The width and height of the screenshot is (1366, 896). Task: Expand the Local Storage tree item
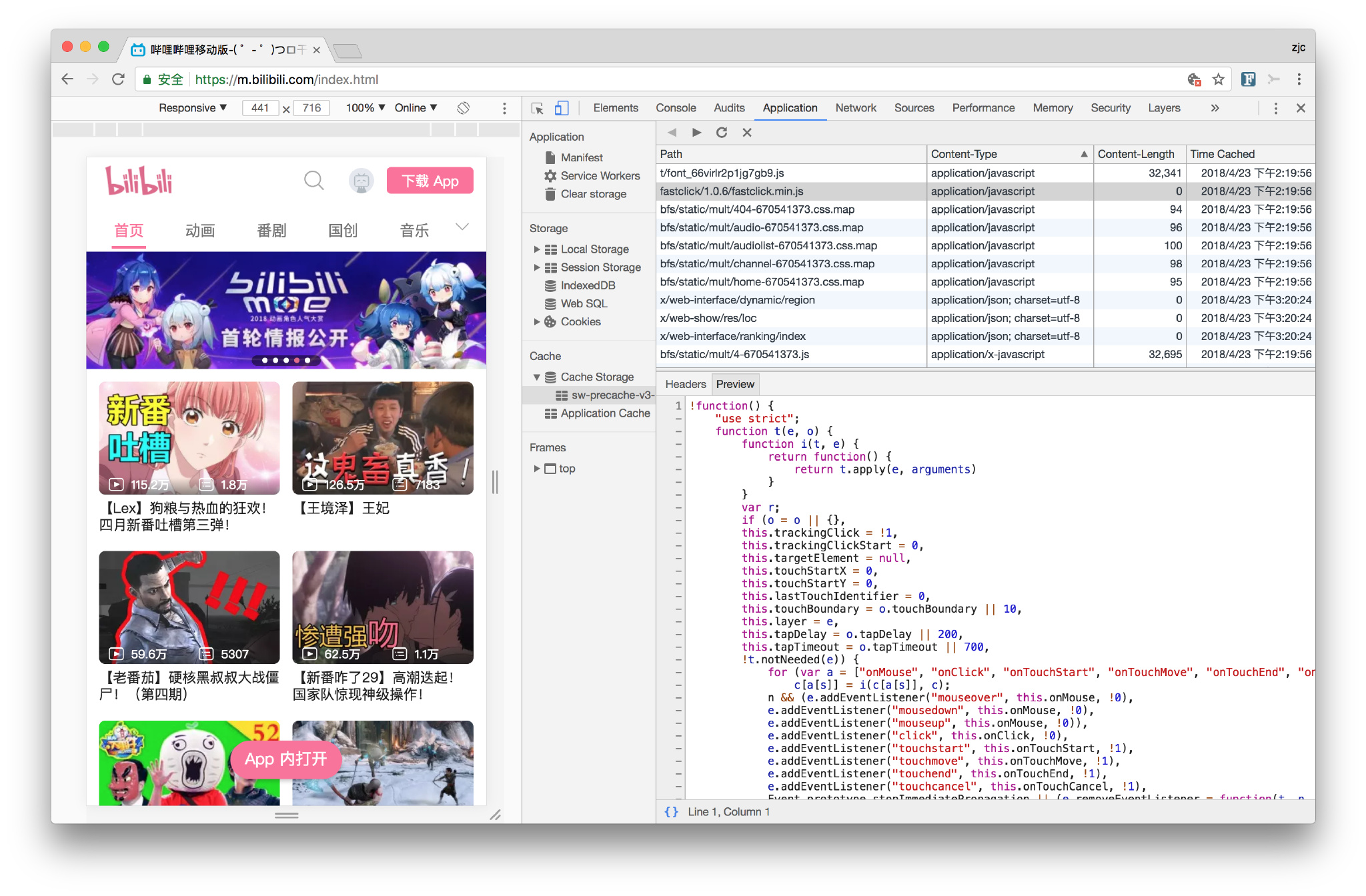pos(536,249)
